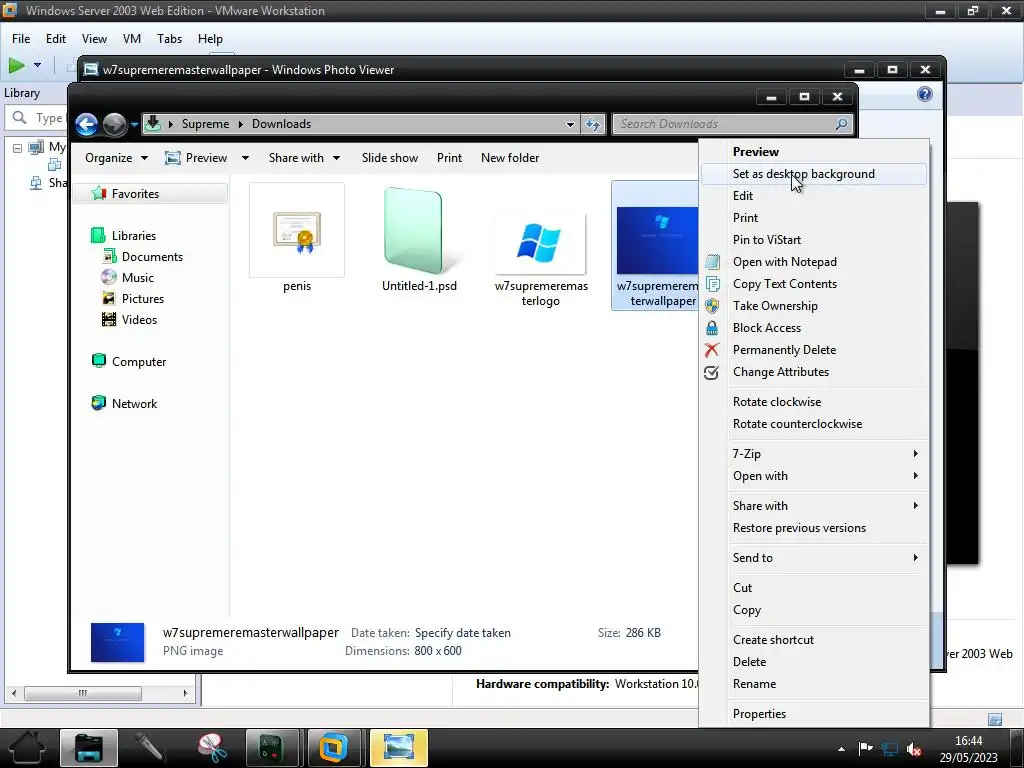Choose Change Attributes in context menu

coord(814,372)
